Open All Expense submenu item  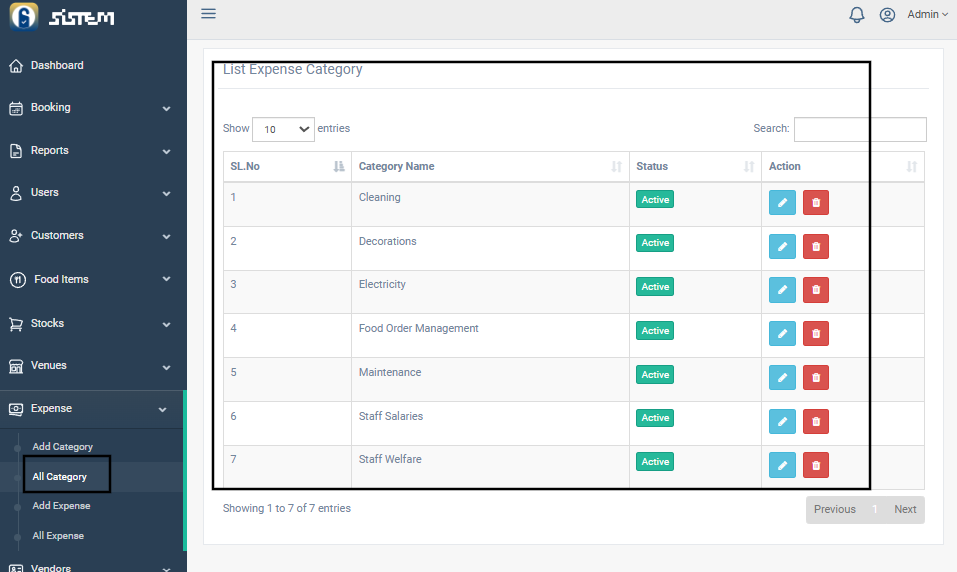(58, 535)
